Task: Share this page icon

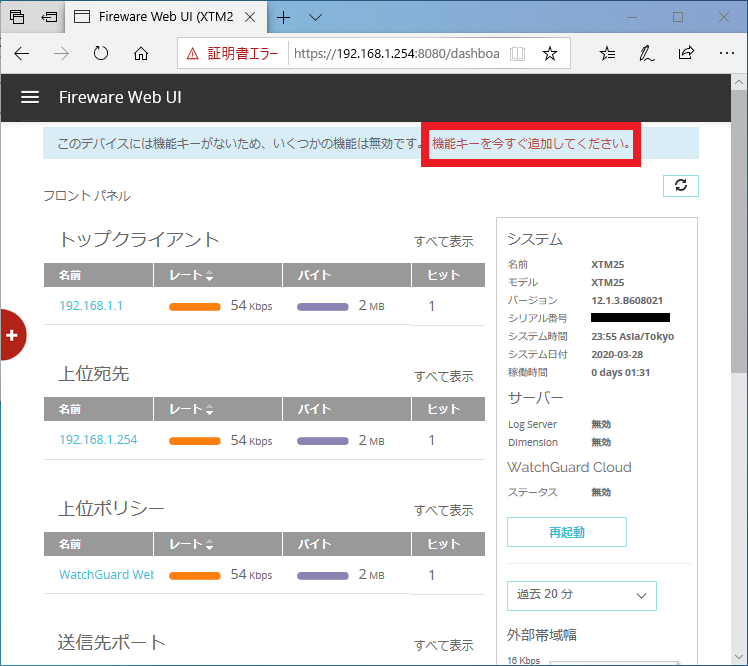Action: pos(686,53)
